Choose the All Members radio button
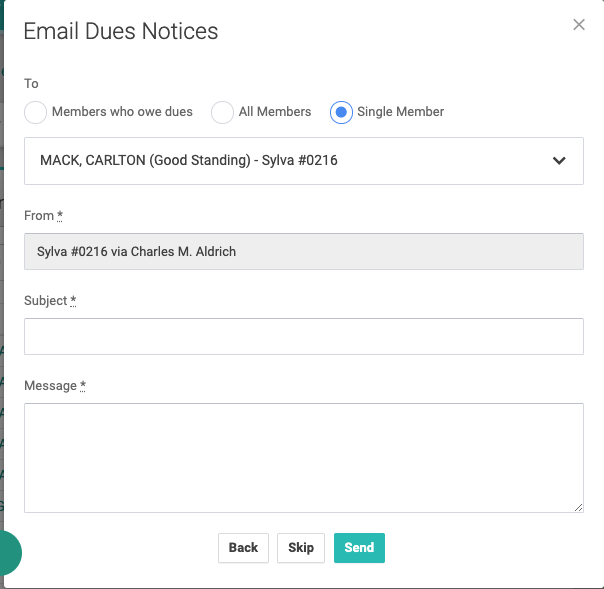 tap(222, 112)
